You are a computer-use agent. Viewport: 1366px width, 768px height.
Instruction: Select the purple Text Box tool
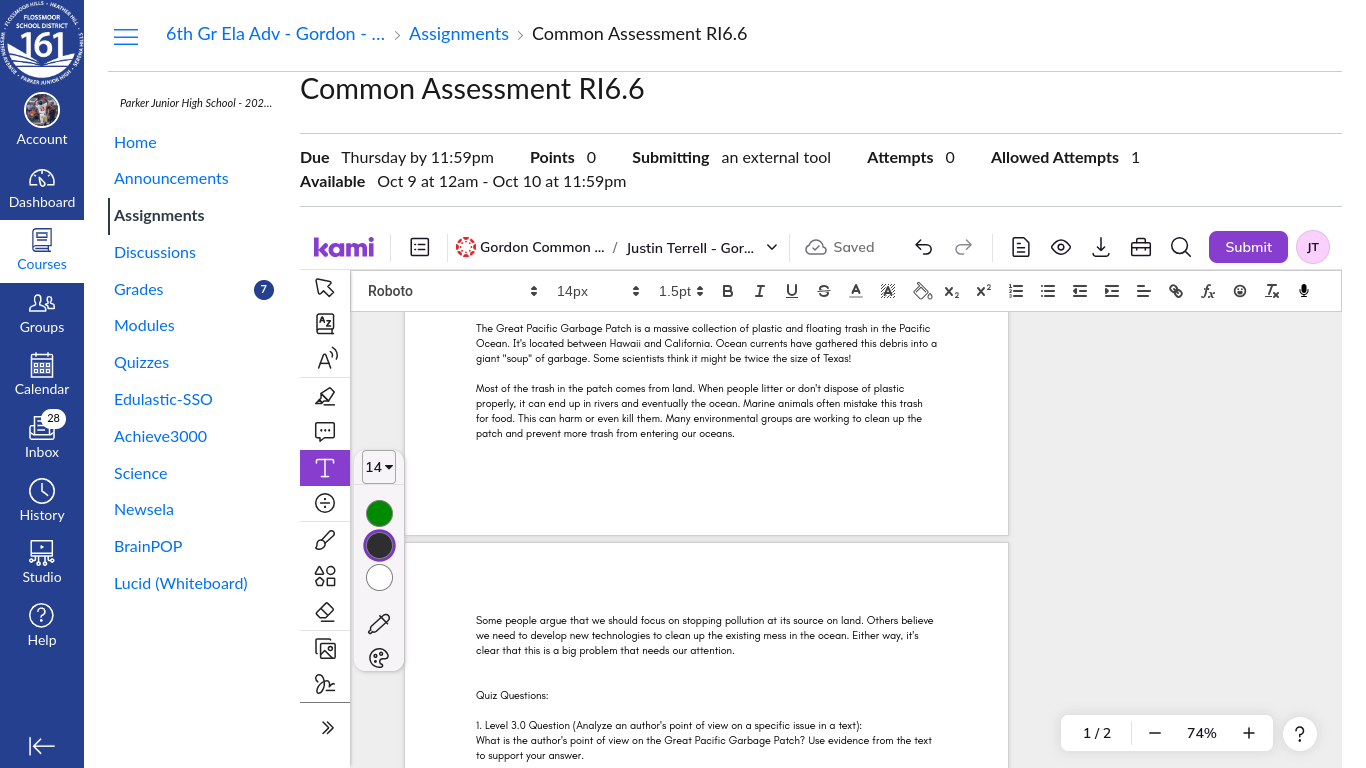(x=325, y=468)
